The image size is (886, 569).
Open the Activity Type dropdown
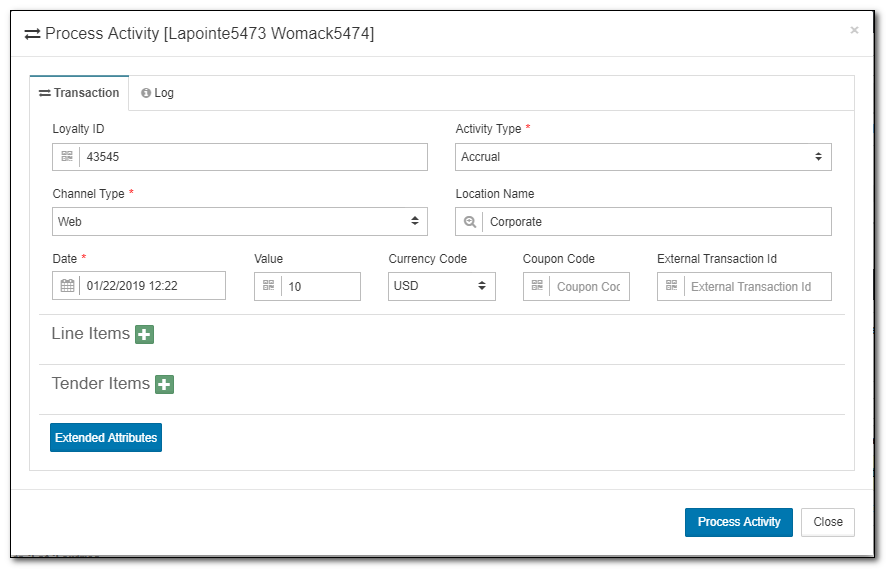[x=642, y=157]
